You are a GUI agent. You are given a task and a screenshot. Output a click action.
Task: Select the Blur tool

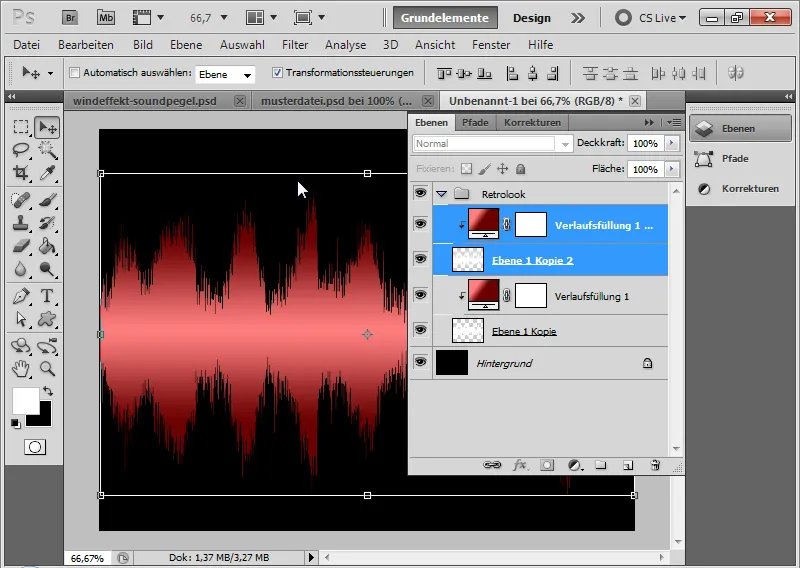coord(21,269)
